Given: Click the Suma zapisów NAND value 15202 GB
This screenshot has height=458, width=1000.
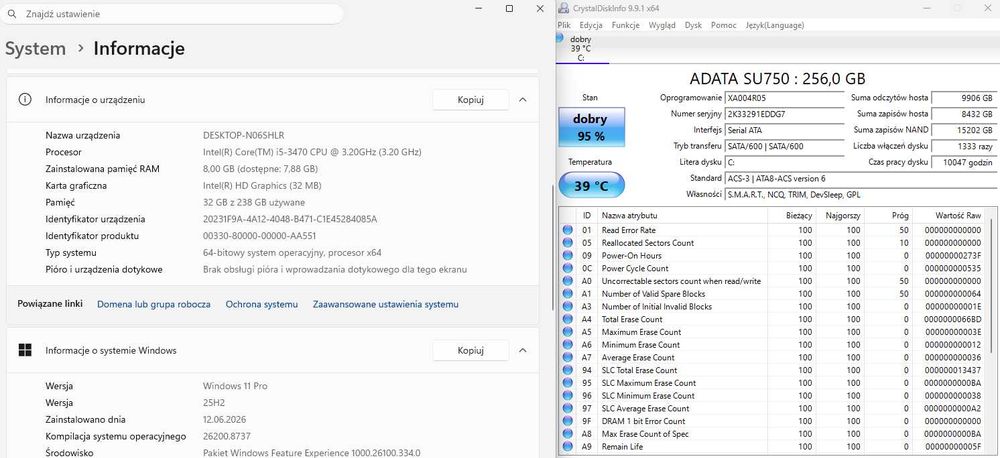Looking at the screenshot, I should click(964, 130).
